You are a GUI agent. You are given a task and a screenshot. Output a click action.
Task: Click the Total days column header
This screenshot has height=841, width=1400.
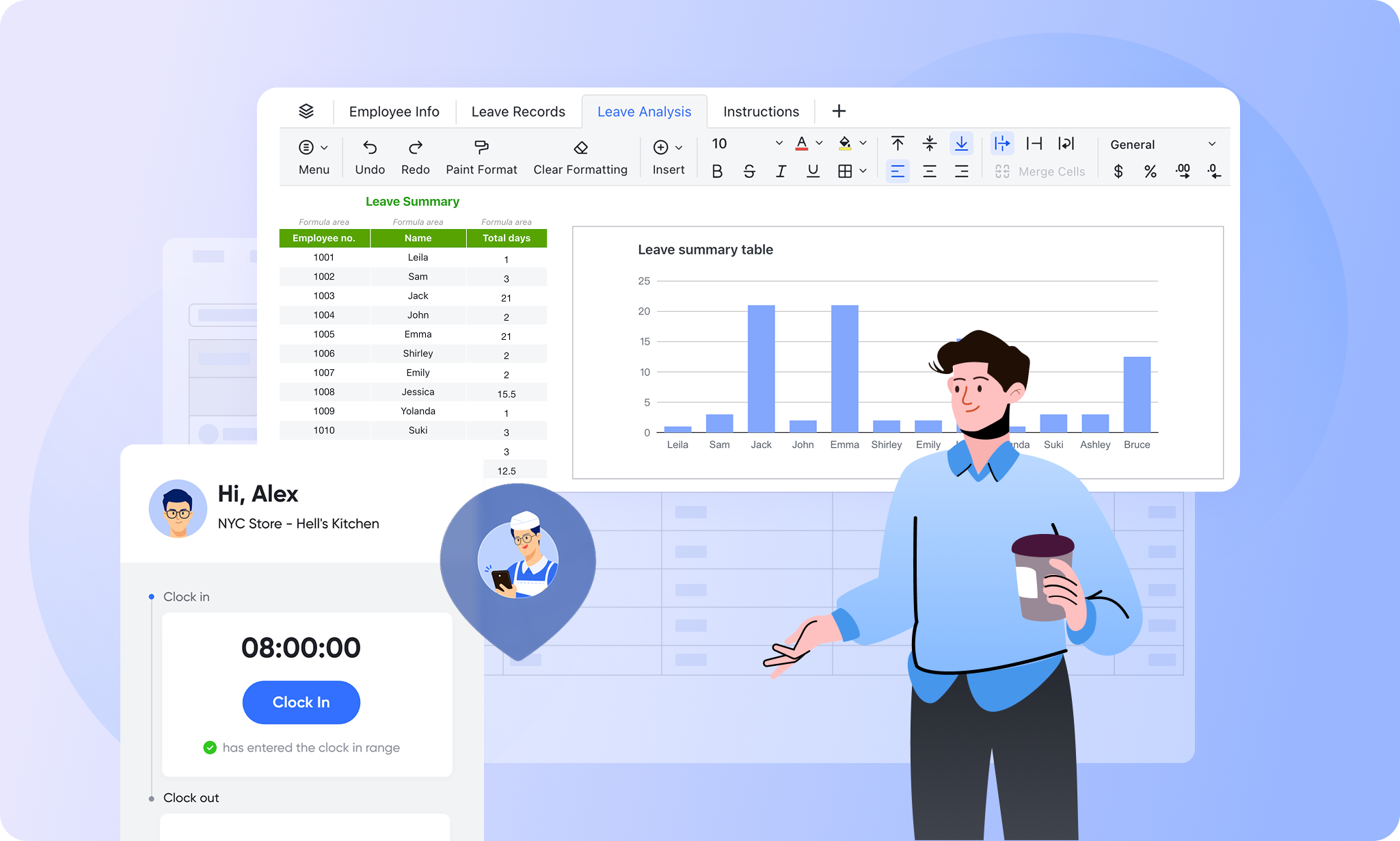[x=507, y=238]
